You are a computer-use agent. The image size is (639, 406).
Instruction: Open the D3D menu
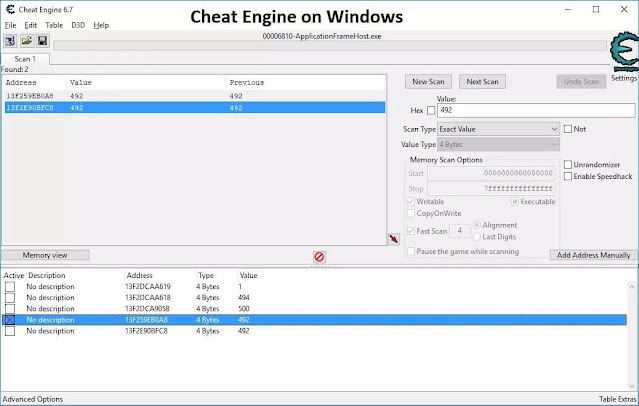click(78, 25)
